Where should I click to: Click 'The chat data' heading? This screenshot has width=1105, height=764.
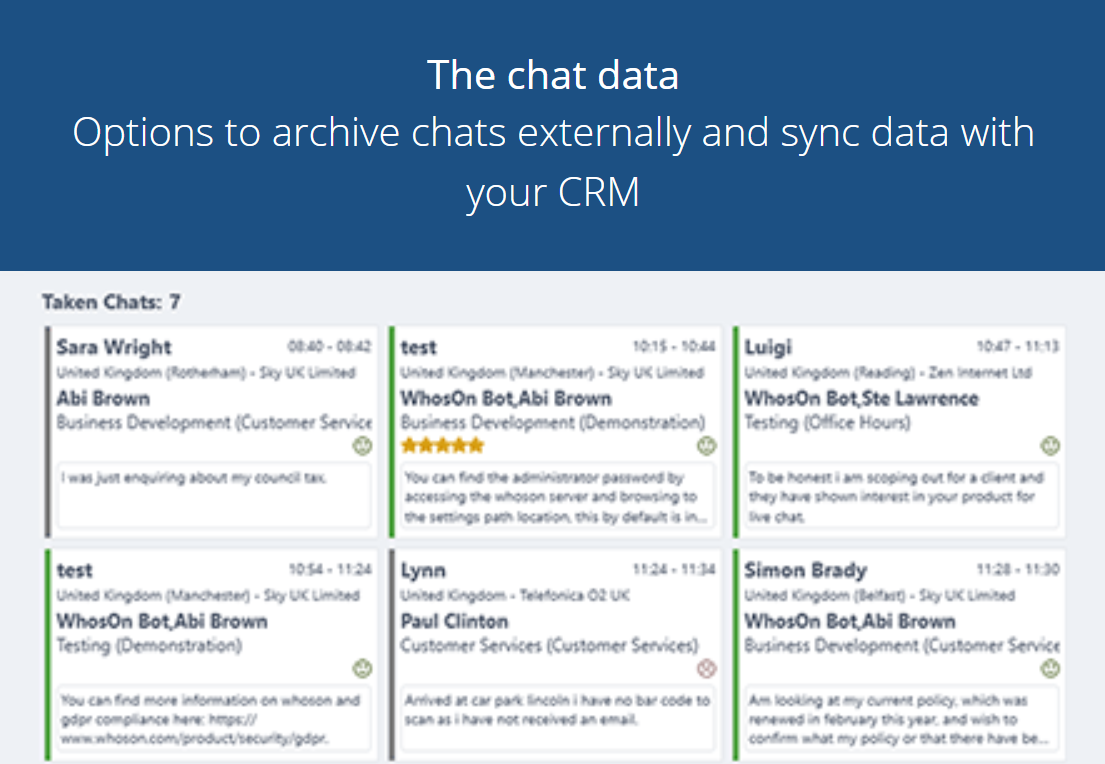point(552,75)
